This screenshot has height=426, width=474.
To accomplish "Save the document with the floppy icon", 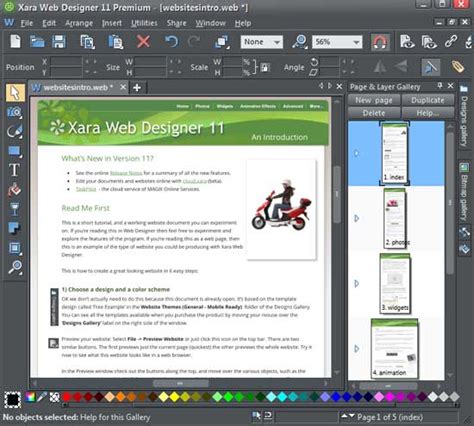I will pyautogui.click(x=59, y=42).
